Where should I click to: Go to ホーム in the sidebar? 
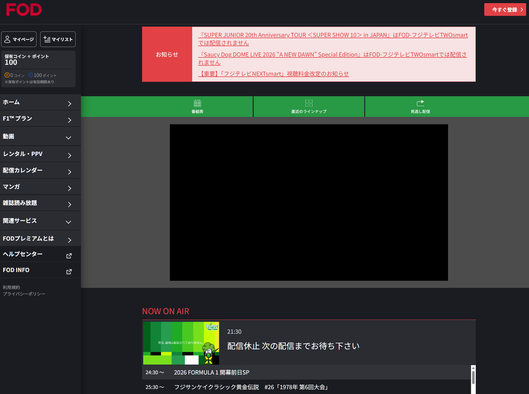click(x=40, y=103)
